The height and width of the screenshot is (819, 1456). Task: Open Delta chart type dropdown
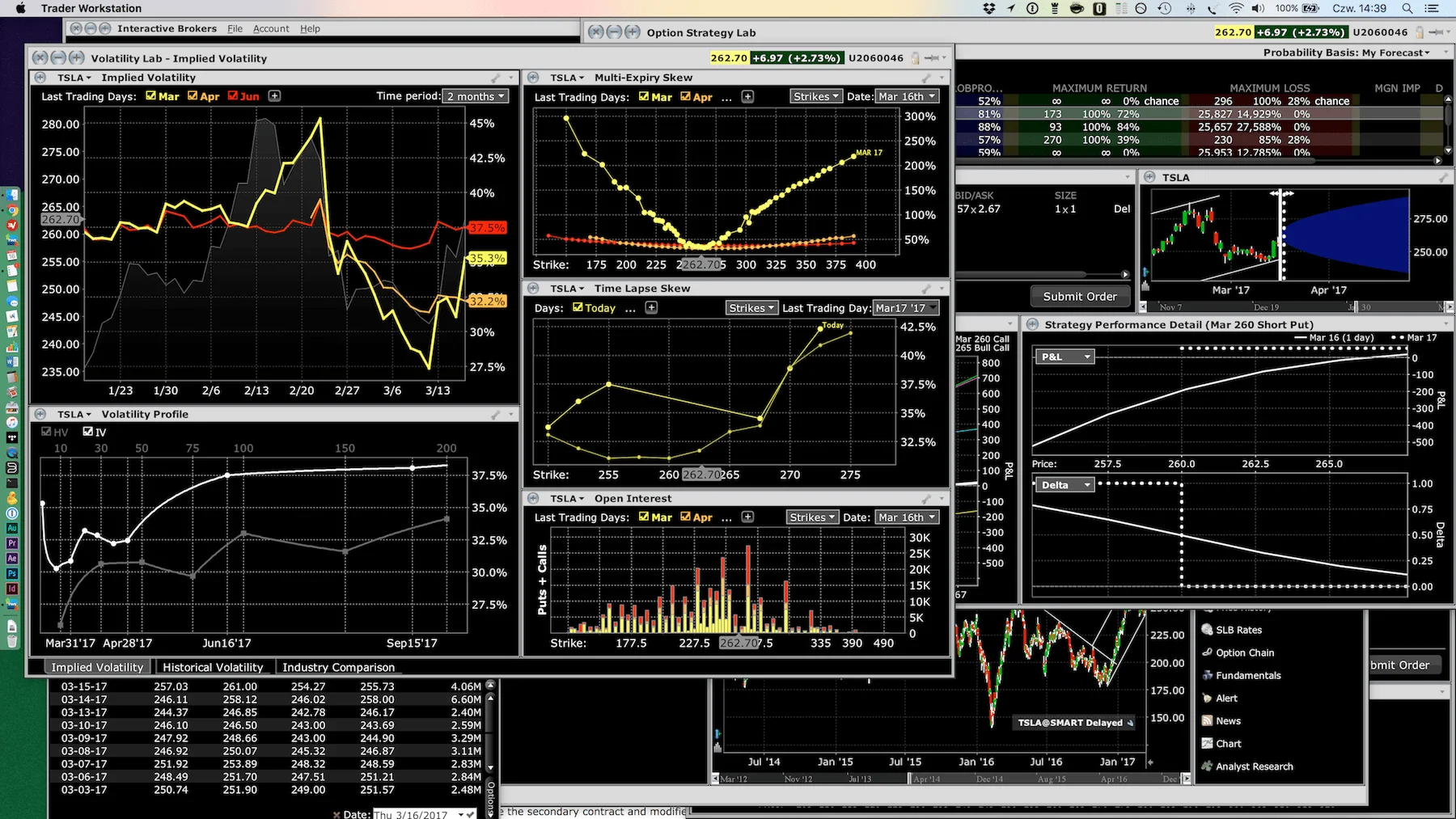click(1064, 485)
